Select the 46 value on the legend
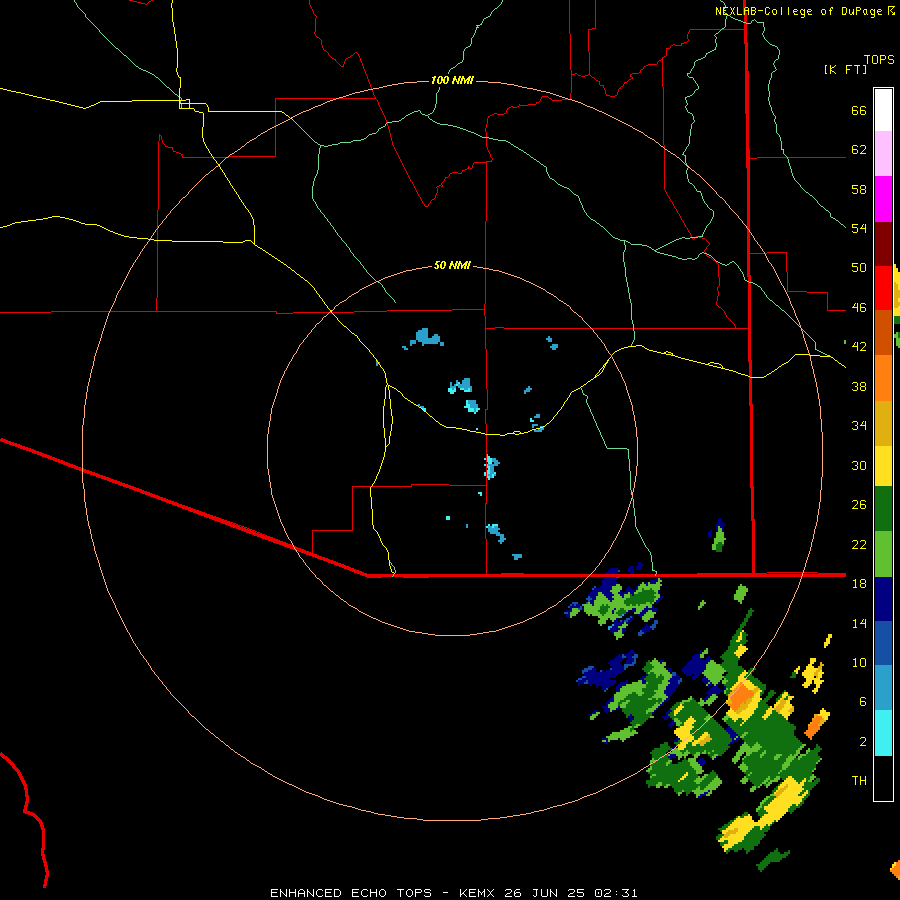Screen dimensions: 900x900 859,308
